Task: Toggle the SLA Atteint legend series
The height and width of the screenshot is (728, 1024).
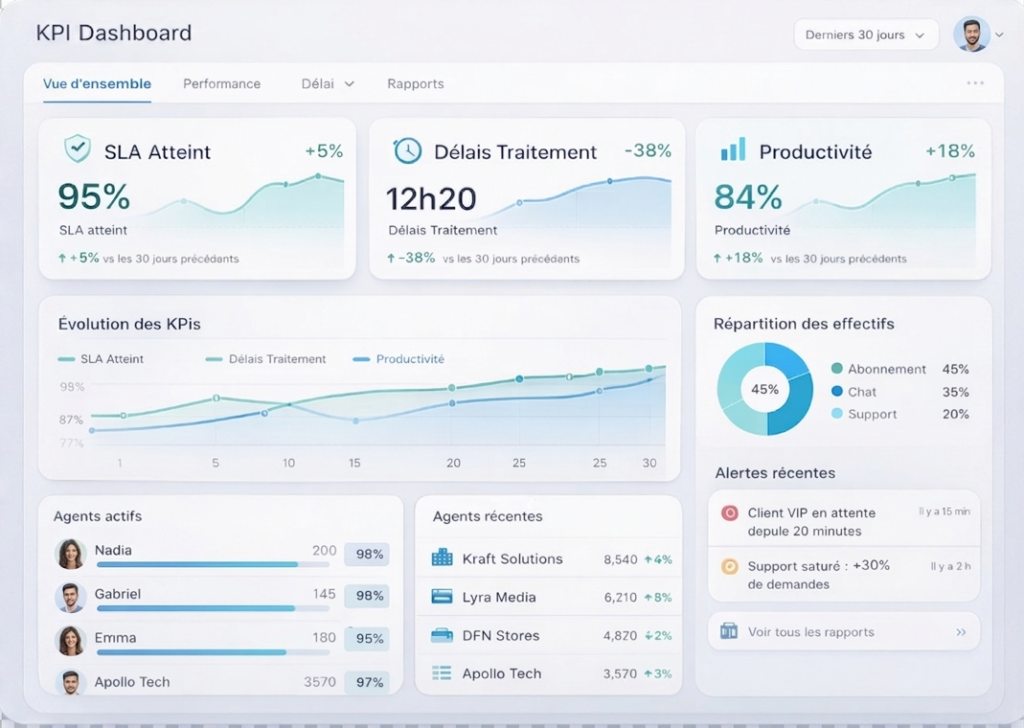Action: 101,359
